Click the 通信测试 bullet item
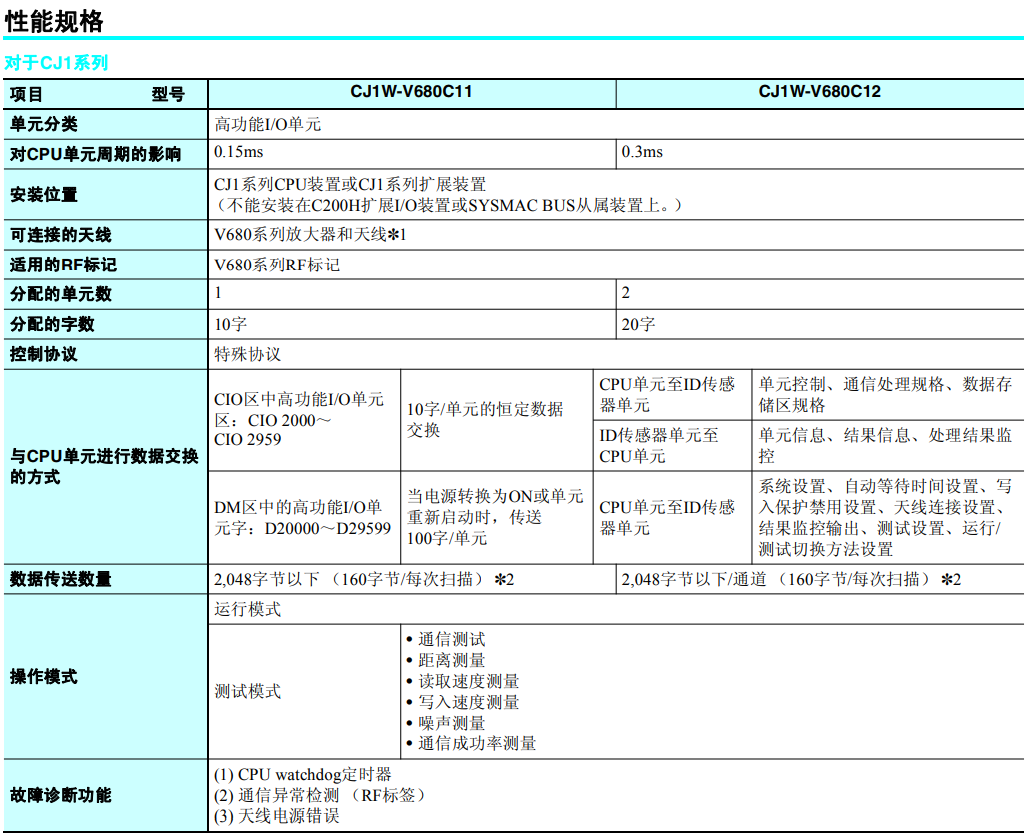 [446, 639]
